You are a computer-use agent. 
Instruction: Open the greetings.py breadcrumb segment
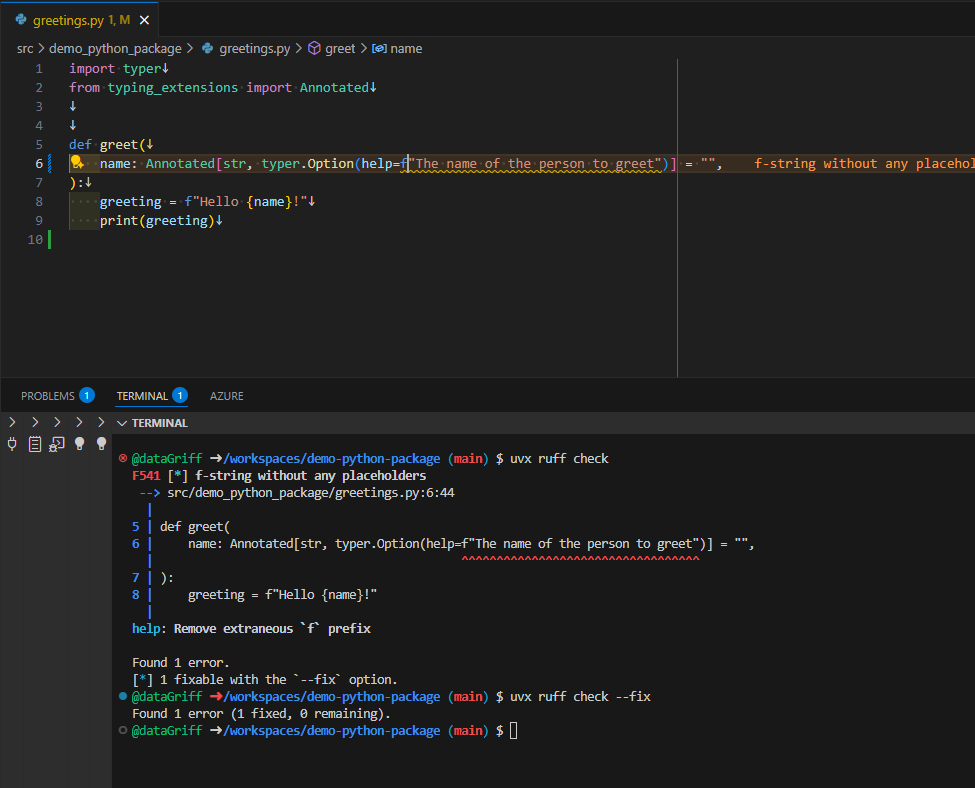[x=254, y=49]
